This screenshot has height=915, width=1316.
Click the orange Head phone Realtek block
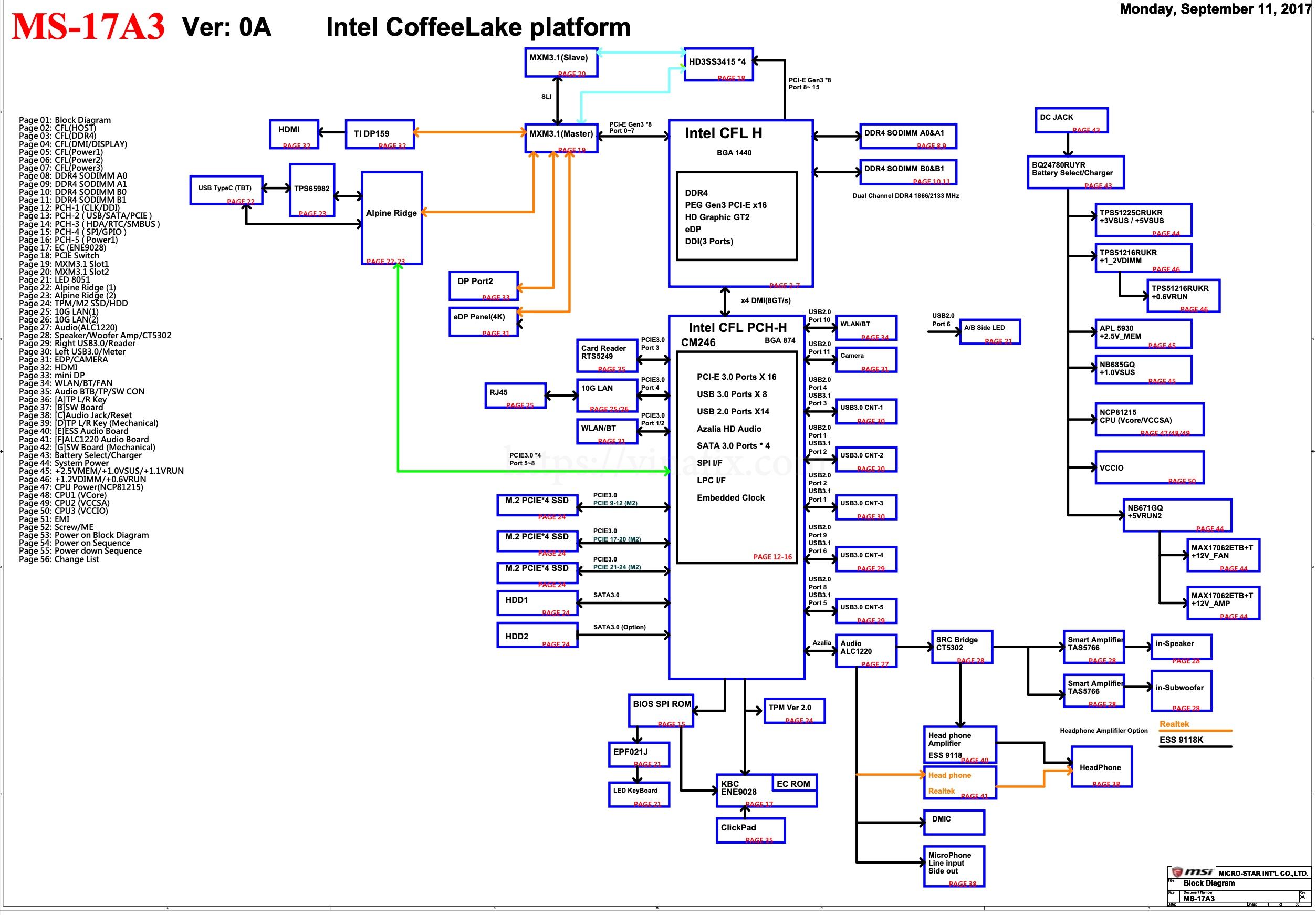pyautogui.click(x=960, y=782)
